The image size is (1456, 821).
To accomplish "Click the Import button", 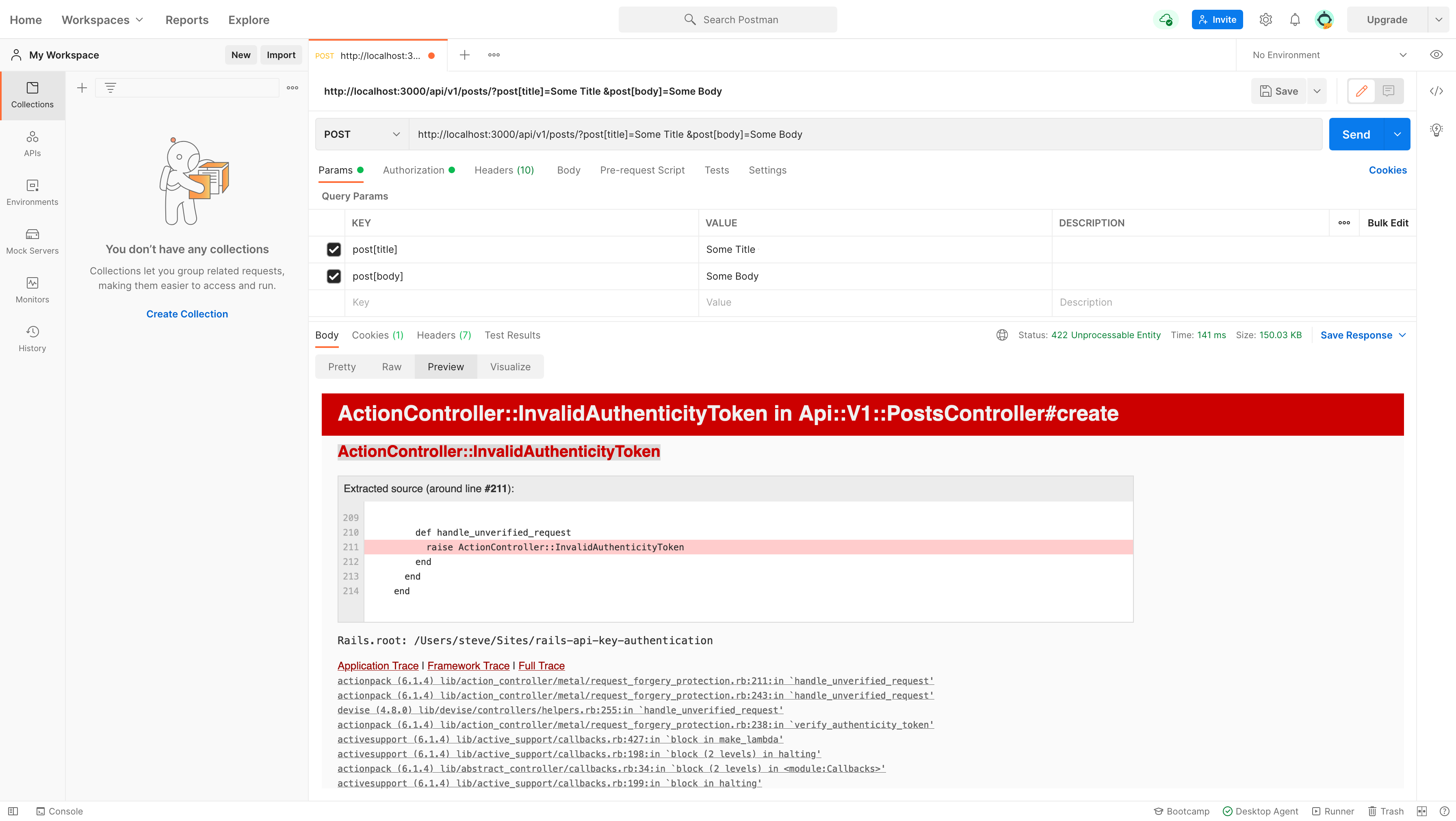I will [281, 55].
